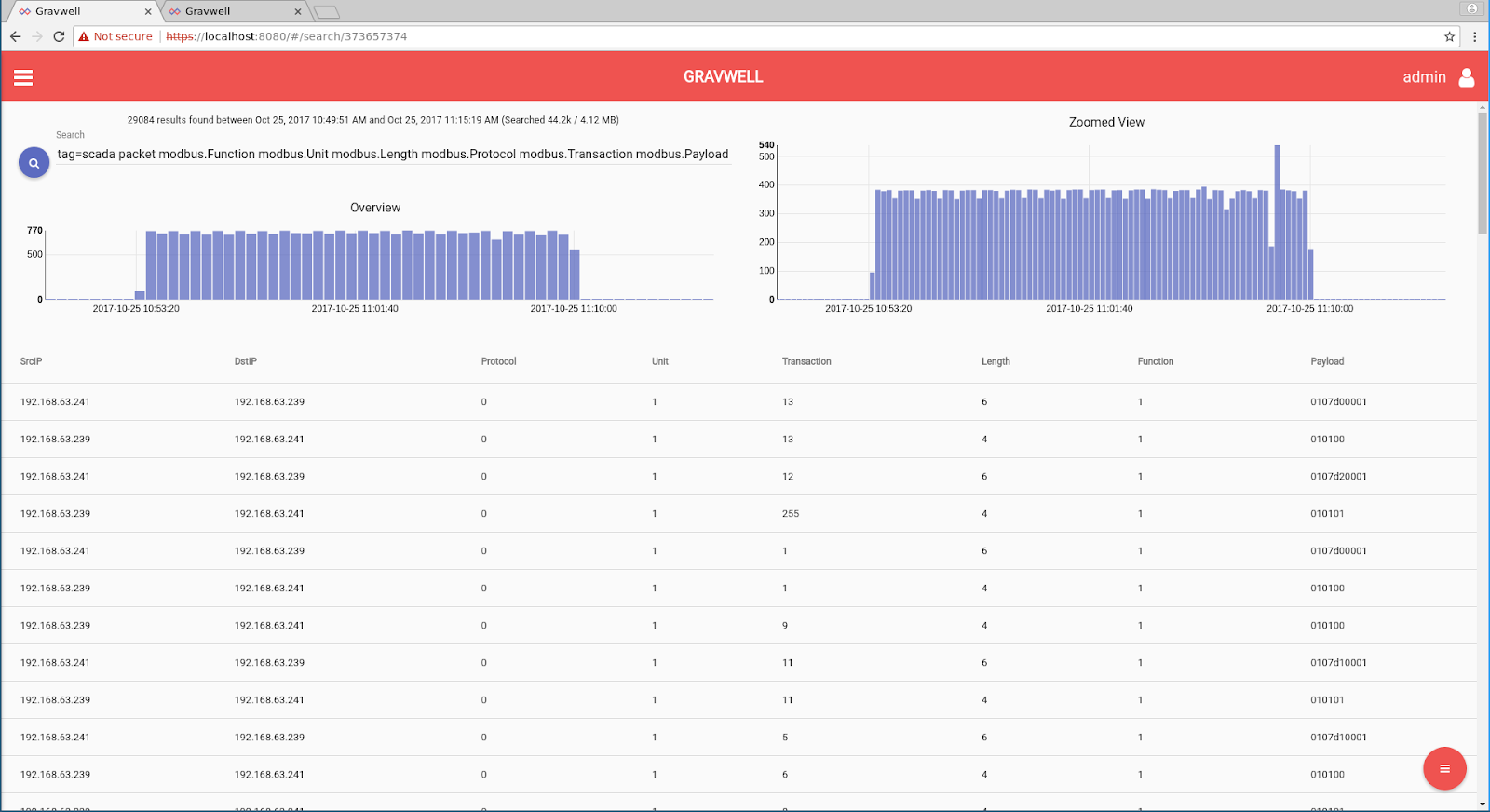Focus the tag=scada search query field
The height and width of the screenshot is (812, 1490).
coord(394,155)
